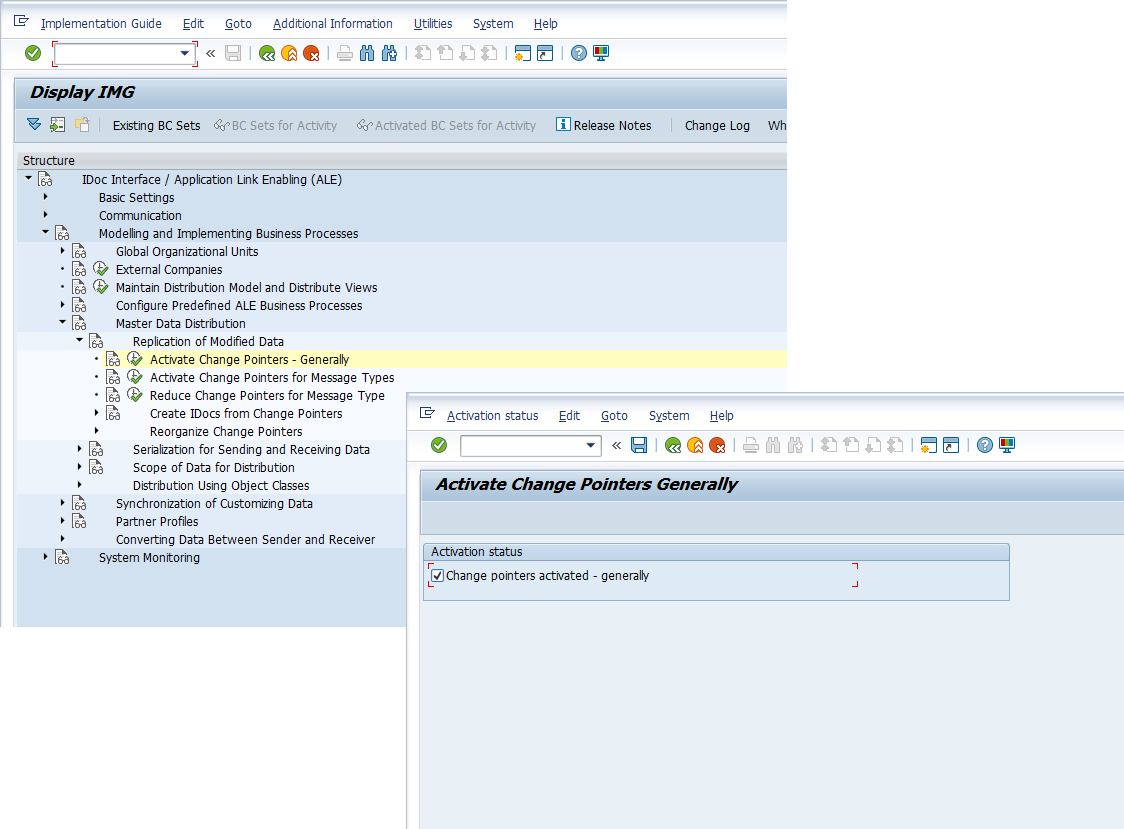Screen dimensions: 1124x829
Task: Execute the IMG activity for Activate Change Pointers - Generally
Action: coord(135,359)
